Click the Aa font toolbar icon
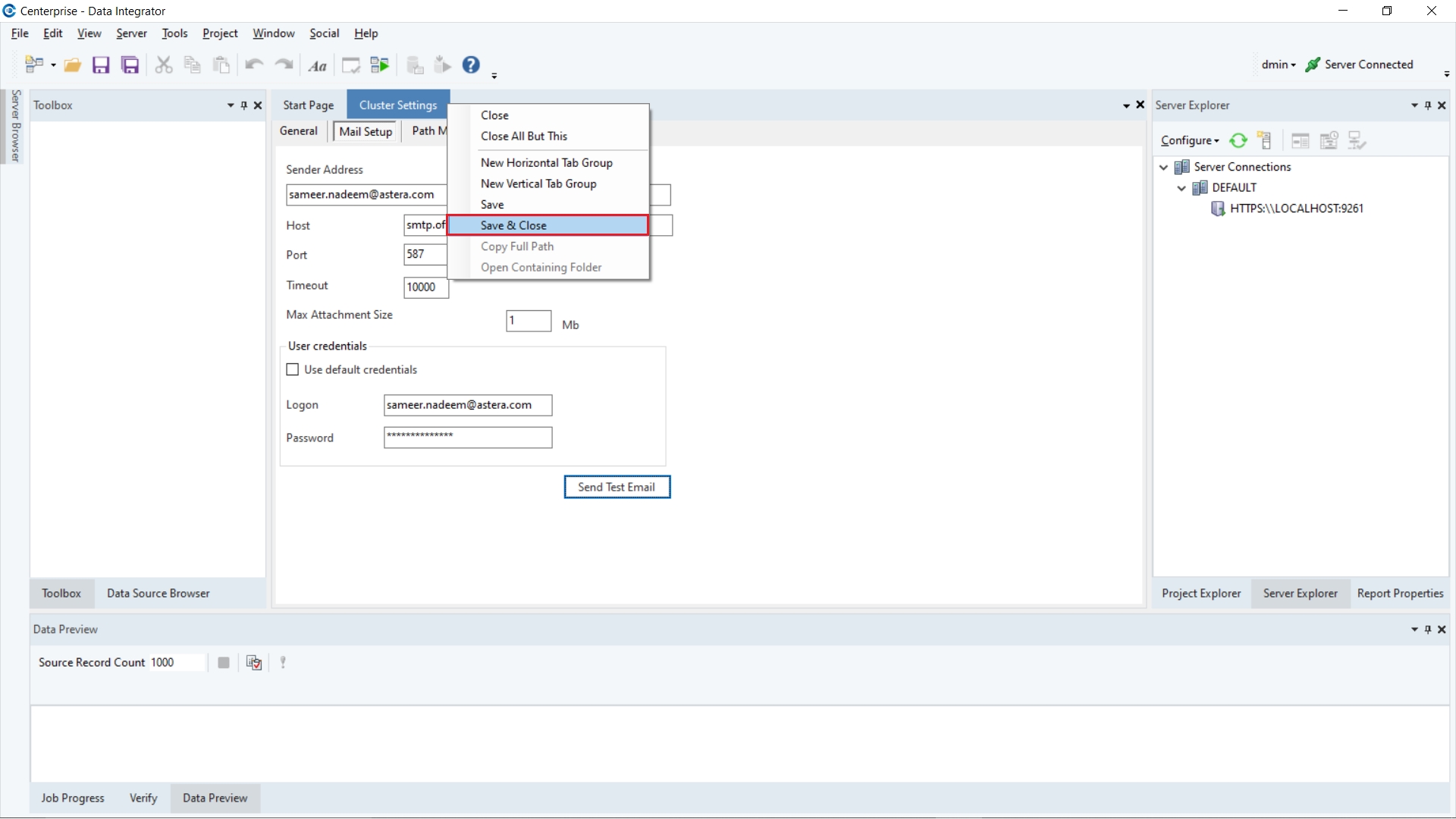The height and width of the screenshot is (819, 1456). [317, 66]
